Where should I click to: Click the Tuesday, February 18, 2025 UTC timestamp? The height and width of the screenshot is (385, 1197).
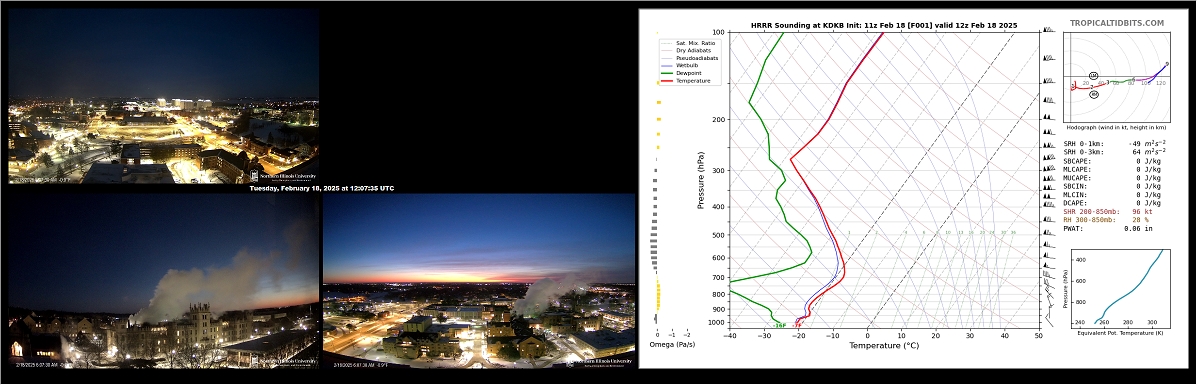322,188
